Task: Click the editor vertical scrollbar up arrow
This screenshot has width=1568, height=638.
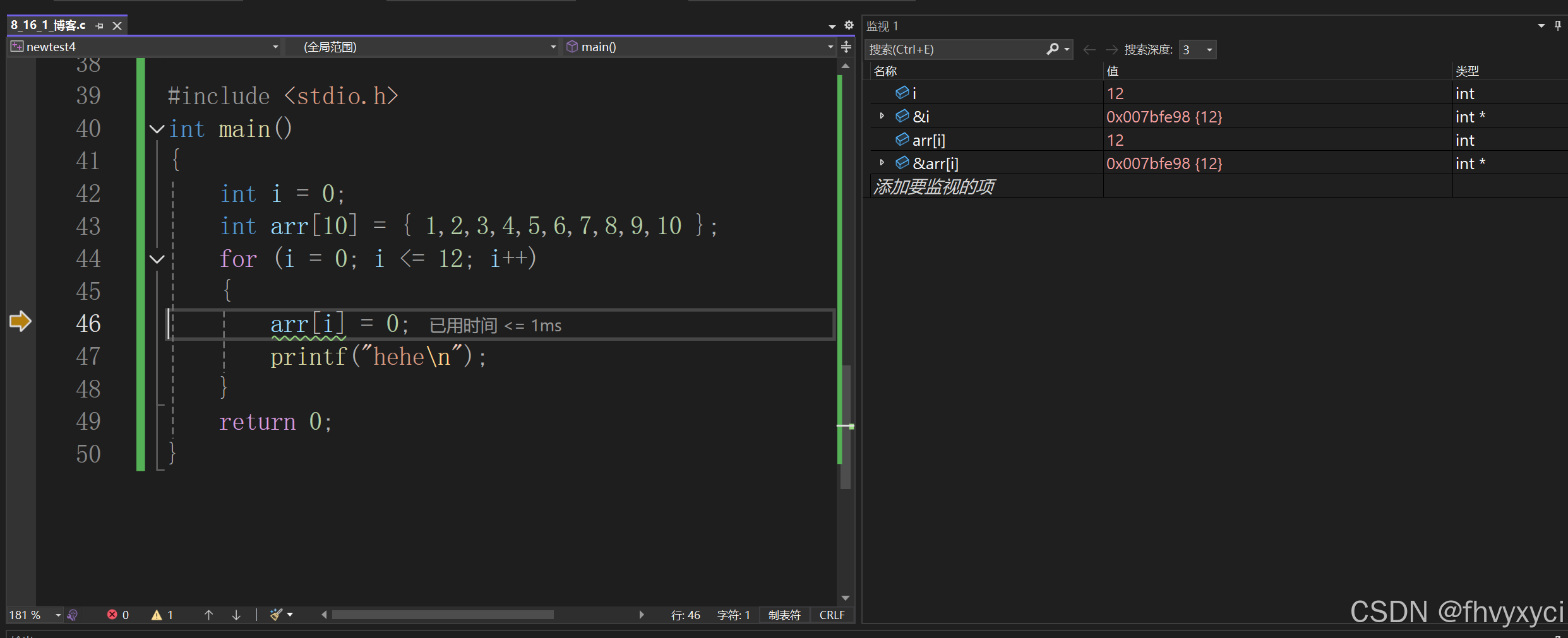Action: coord(846,66)
